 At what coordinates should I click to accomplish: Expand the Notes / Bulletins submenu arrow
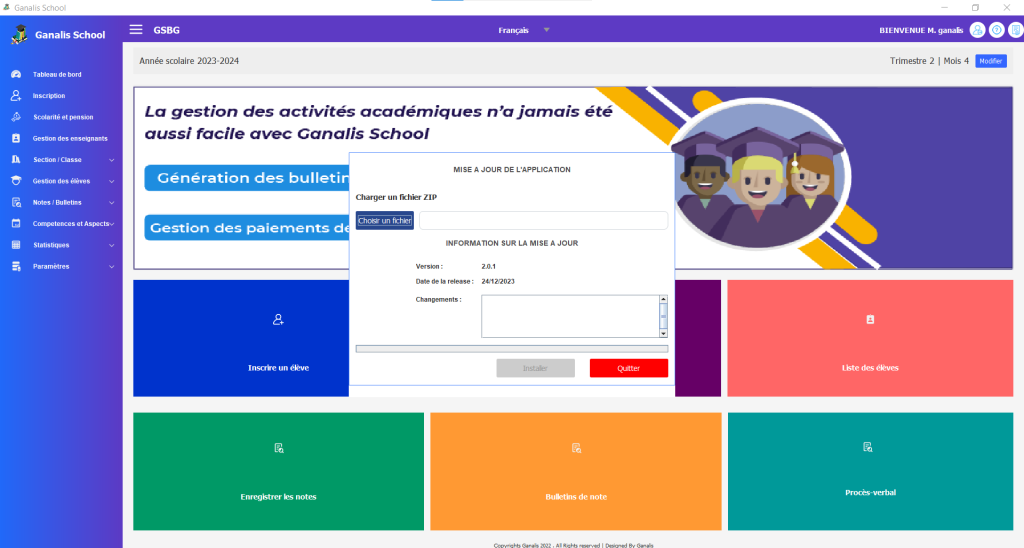[x=112, y=203]
